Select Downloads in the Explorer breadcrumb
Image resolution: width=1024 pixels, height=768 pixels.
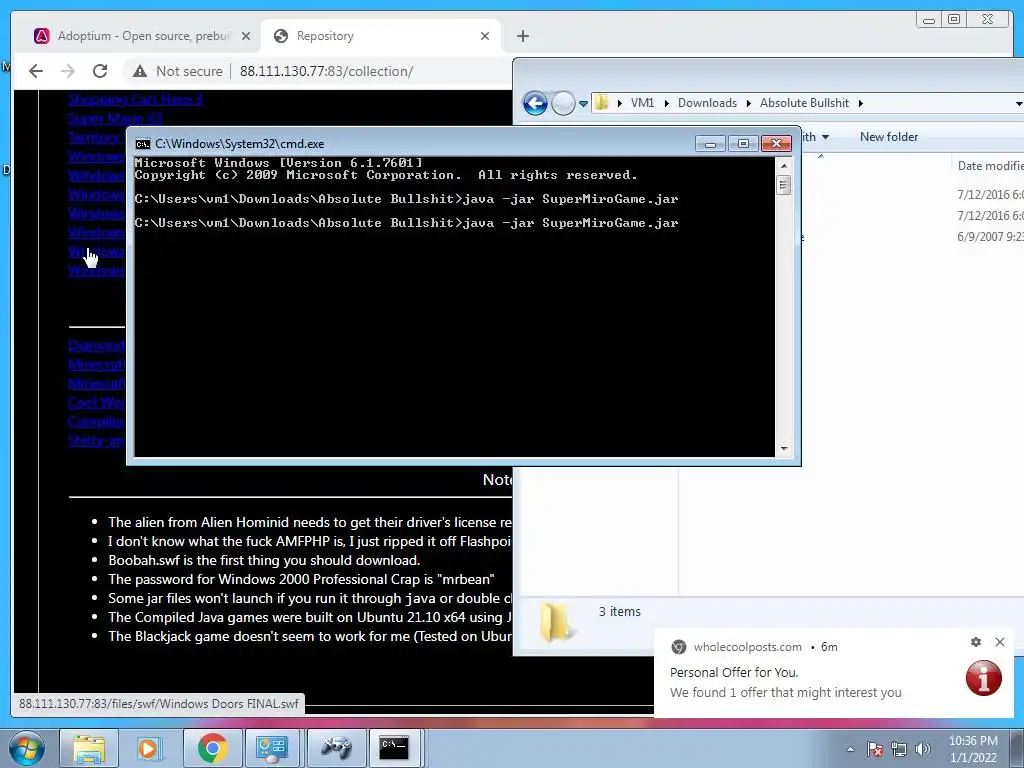707,103
